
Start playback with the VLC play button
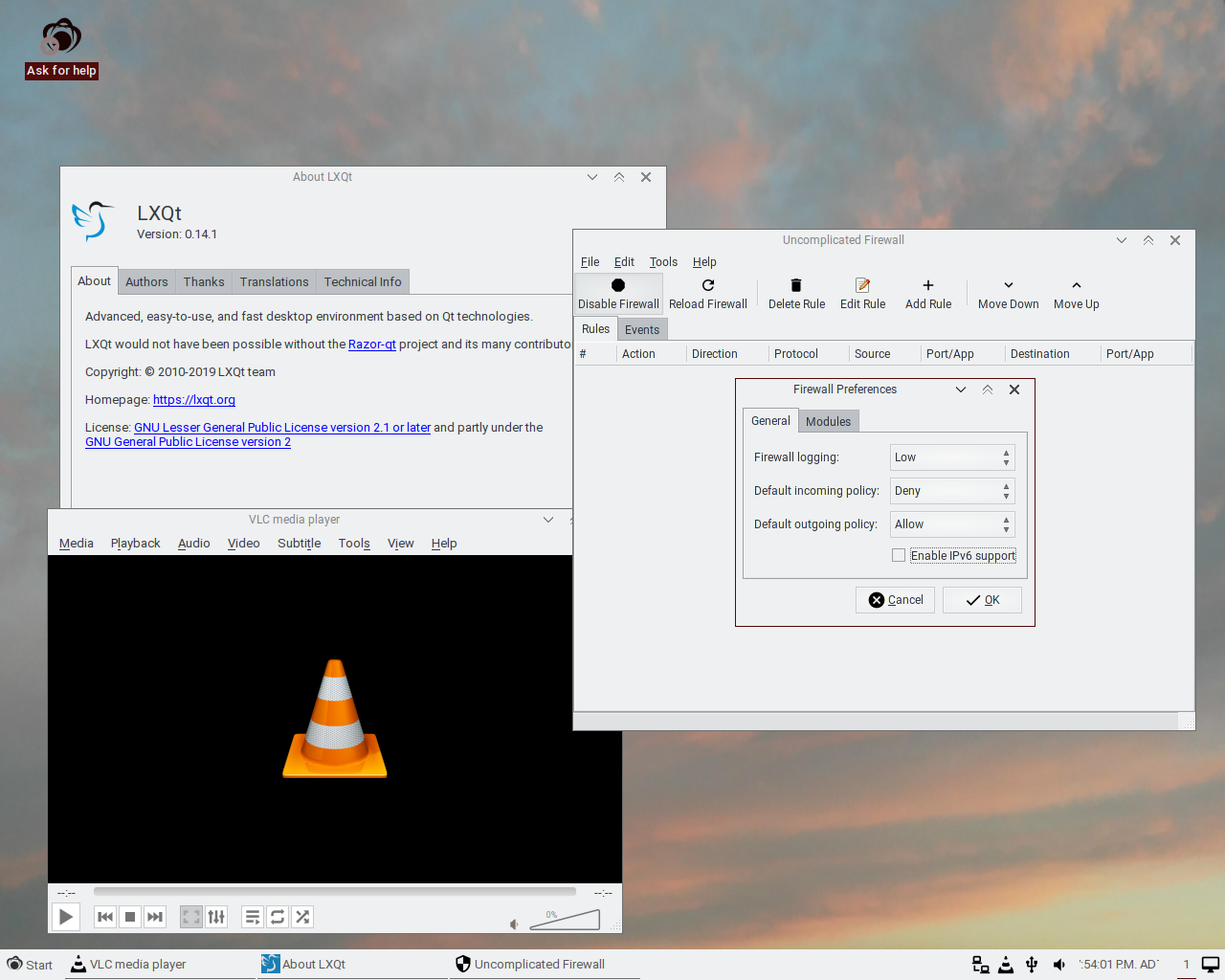(66, 917)
